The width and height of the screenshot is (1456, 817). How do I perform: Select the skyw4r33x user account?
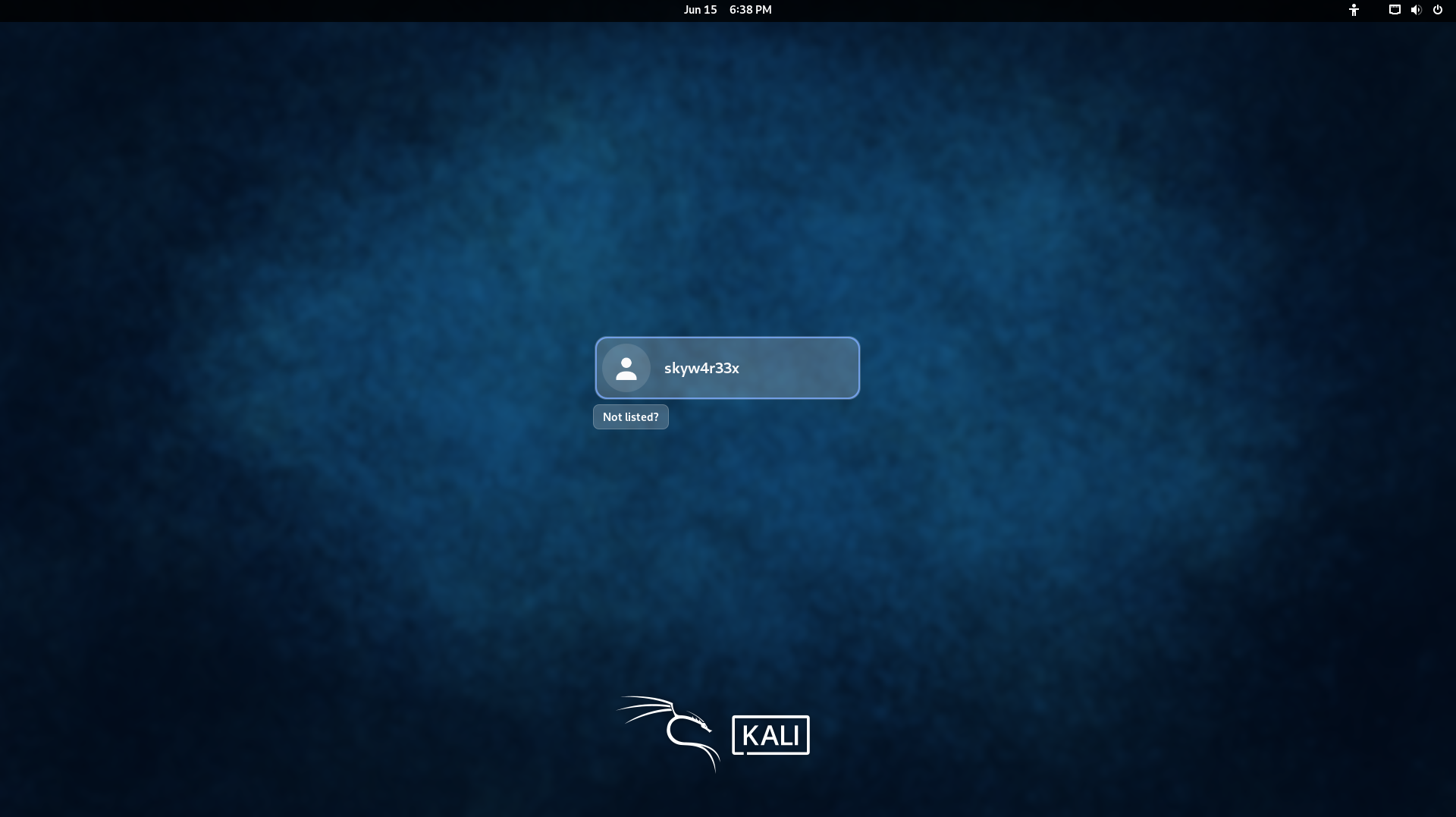click(x=727, y=368)
